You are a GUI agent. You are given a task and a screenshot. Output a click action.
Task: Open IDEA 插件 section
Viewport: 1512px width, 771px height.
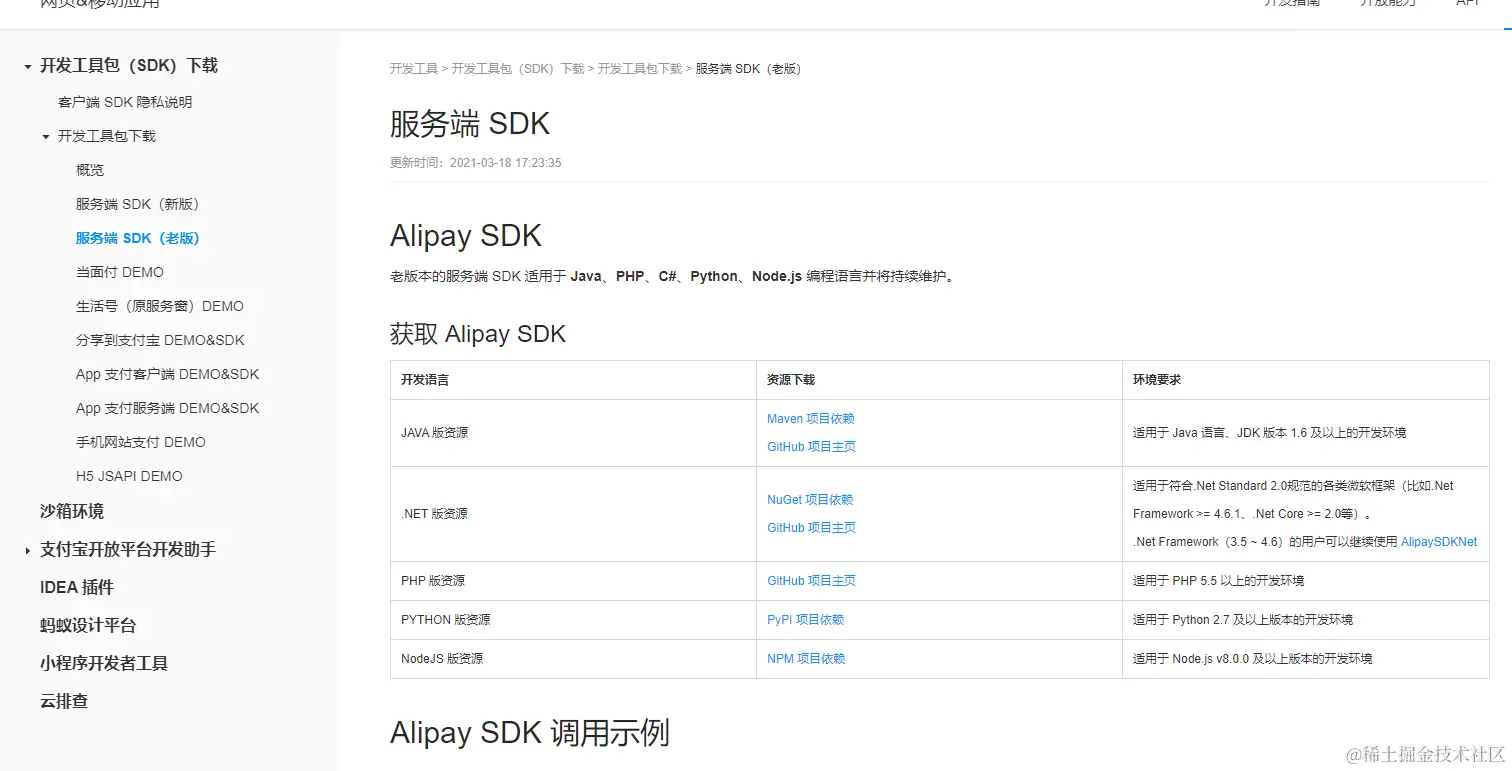[x=77, y=587]
